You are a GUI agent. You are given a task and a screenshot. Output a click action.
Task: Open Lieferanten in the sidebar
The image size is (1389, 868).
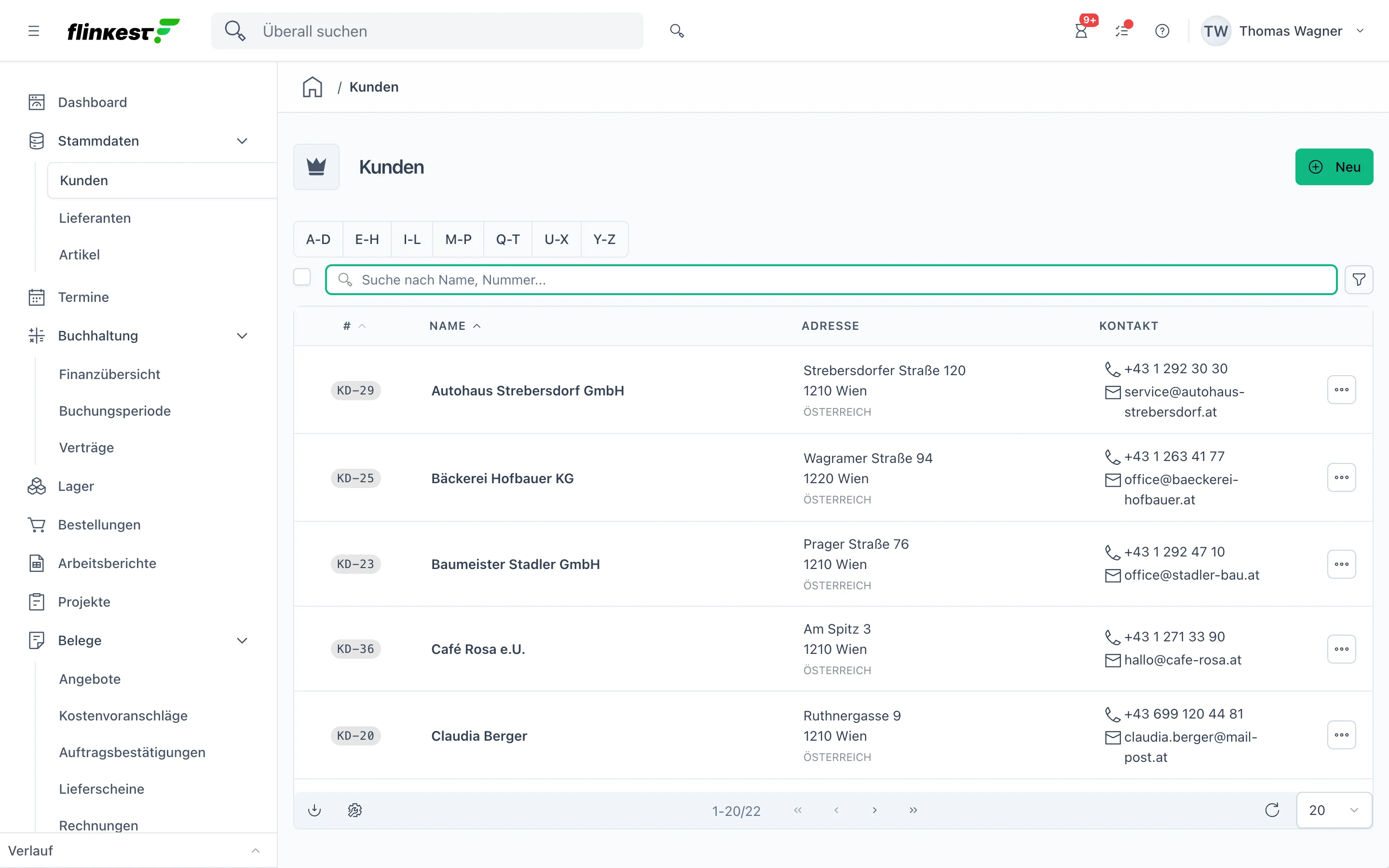tap(95, 218)
